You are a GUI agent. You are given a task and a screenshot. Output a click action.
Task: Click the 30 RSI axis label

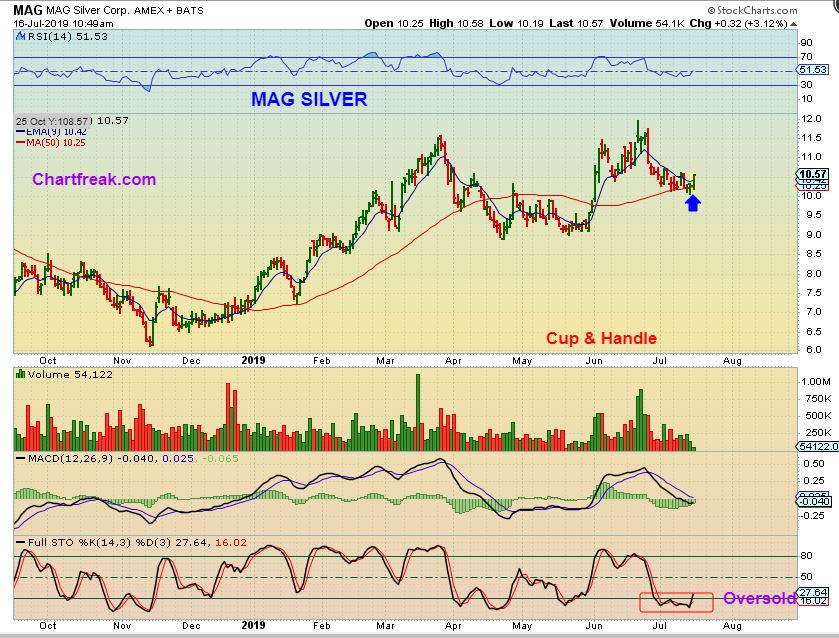(x=806, y=85)
